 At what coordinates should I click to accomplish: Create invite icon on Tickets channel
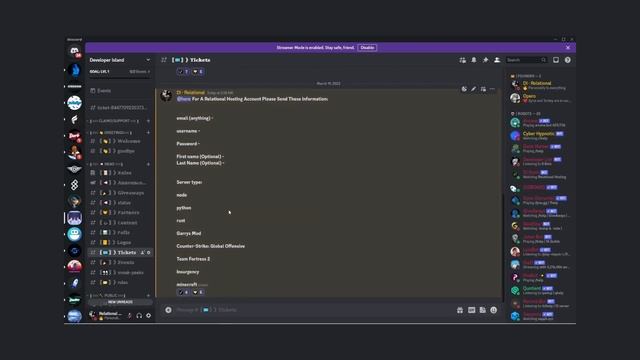click(142, 253)
